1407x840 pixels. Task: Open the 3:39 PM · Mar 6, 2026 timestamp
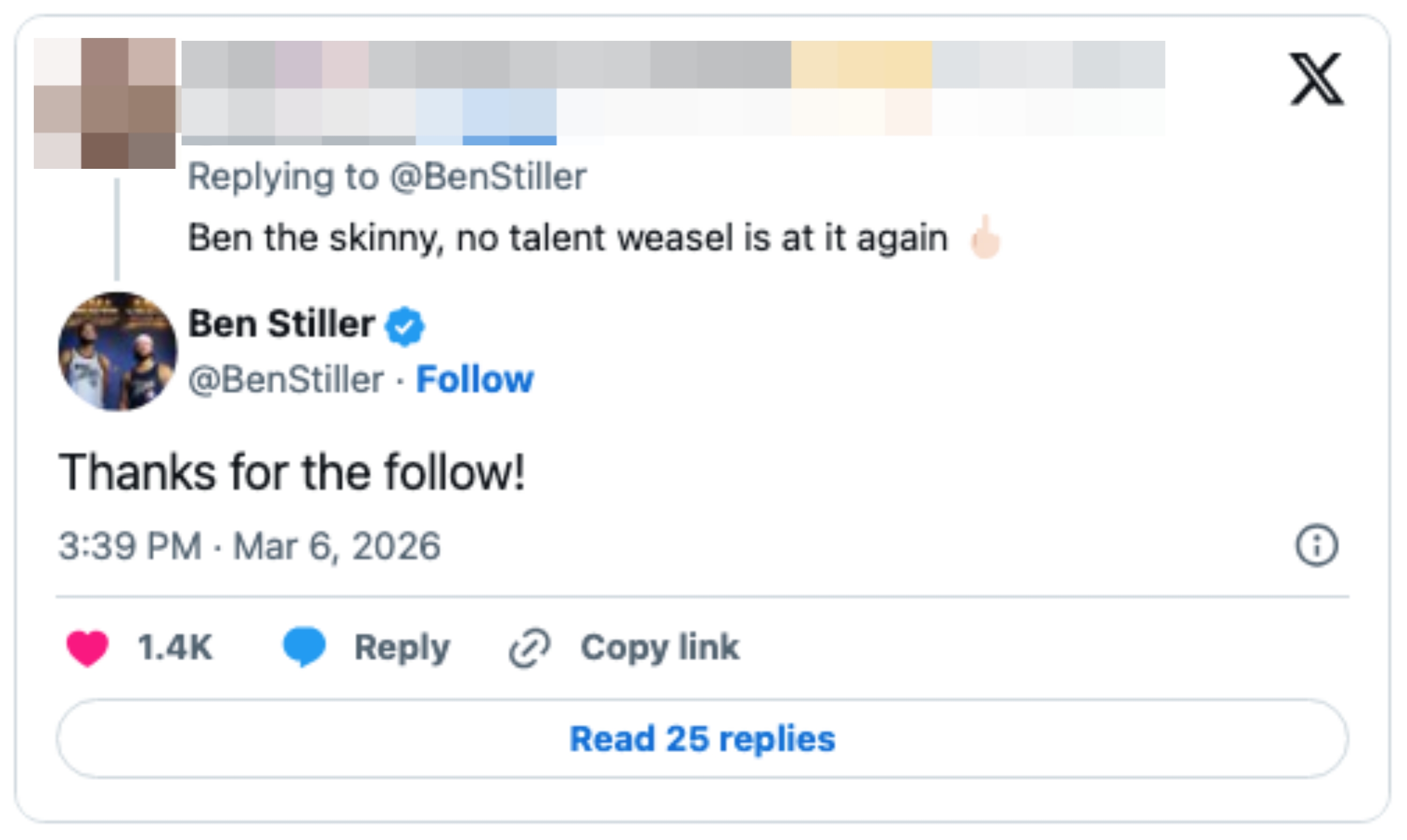click(249, 546)
